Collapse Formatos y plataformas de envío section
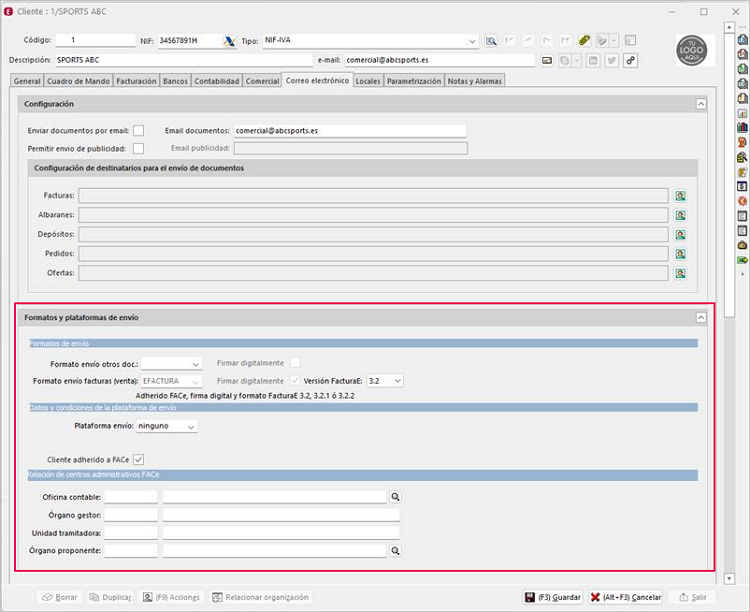The image size is (750, 612). pyautogui.click(x=701, y=317)
